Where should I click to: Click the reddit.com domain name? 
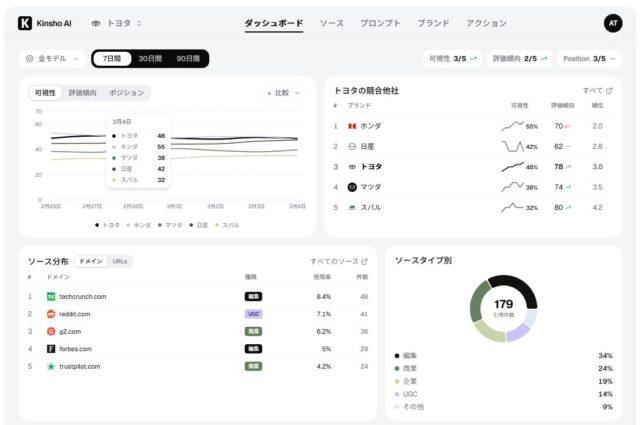[75, 314]
